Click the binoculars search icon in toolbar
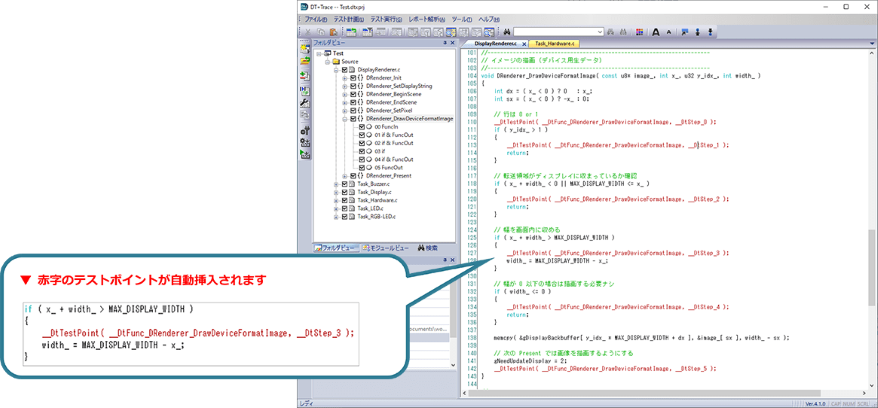Viewport: 878px width, 408px height. [507, 32]
